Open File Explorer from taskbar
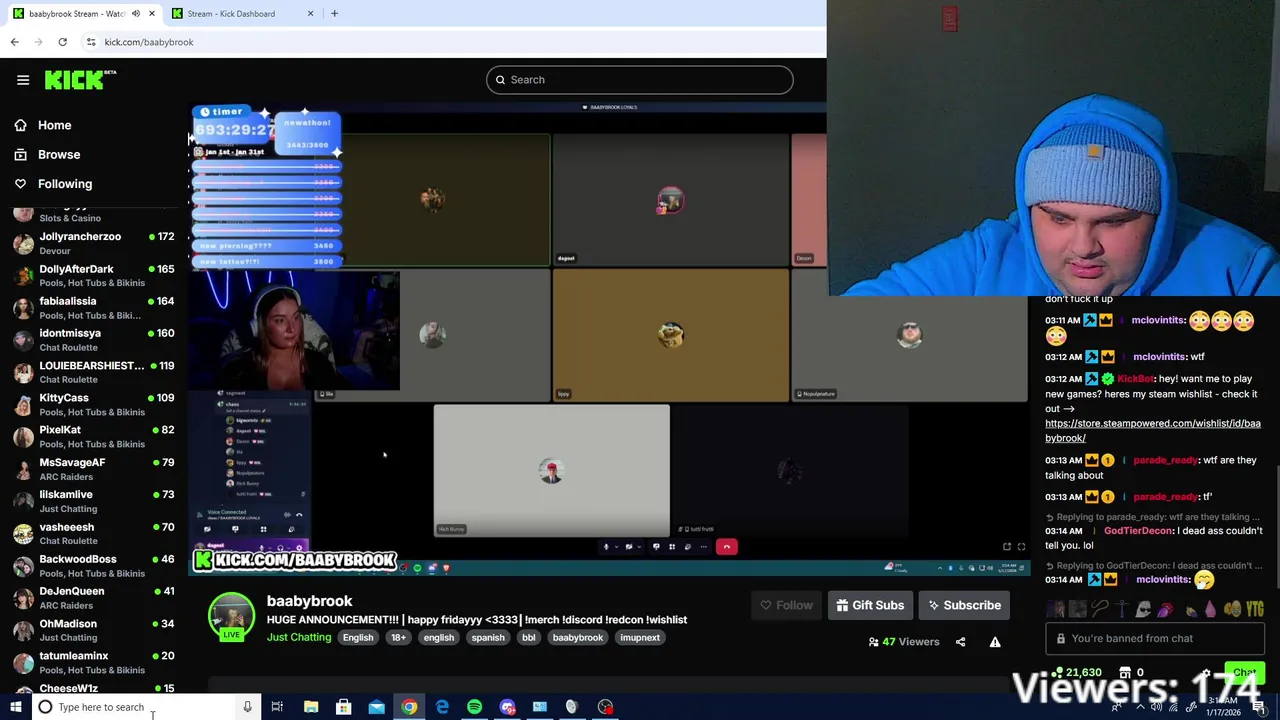Viewport: 1280px width, 720px height. click(x=311, y=707)
